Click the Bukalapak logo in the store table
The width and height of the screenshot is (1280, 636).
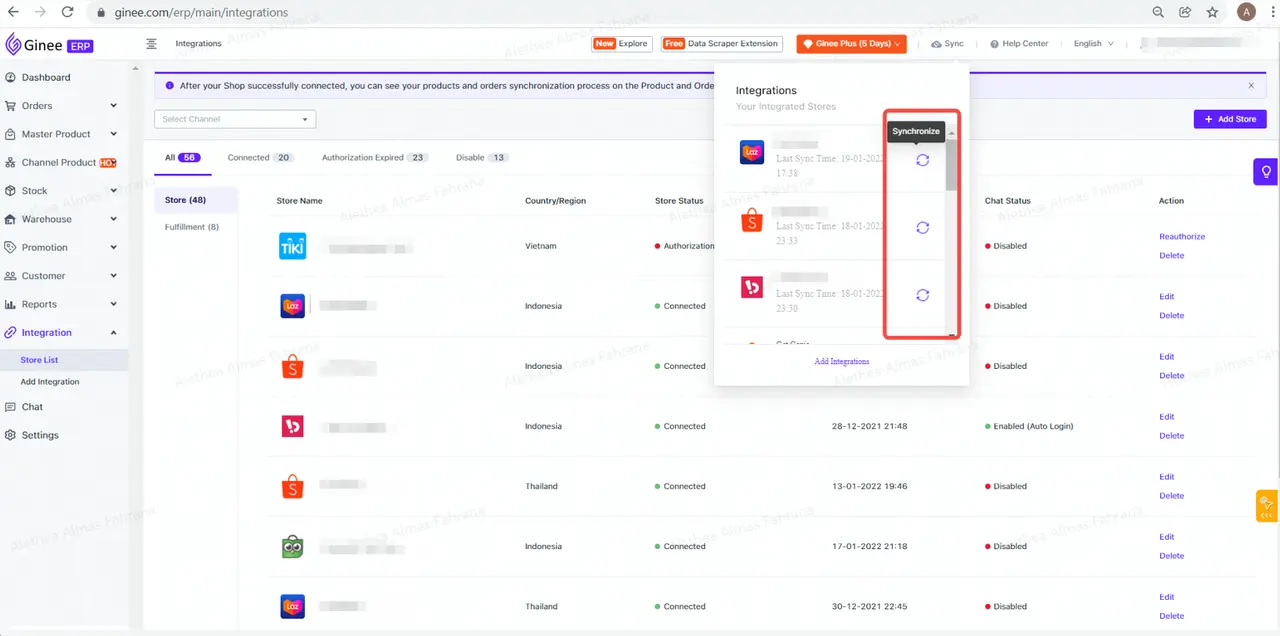[293, 426]
